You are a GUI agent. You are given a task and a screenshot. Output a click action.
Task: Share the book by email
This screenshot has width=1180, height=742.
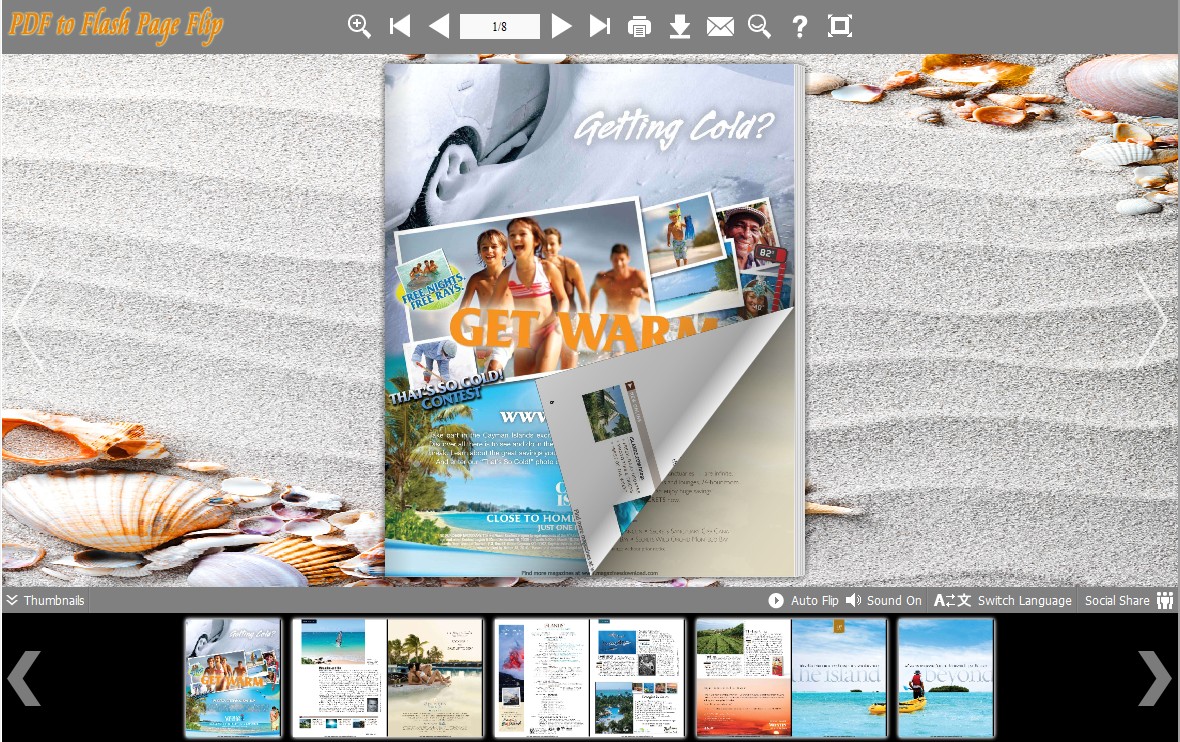pyautogui.click(x=720, y=27)
